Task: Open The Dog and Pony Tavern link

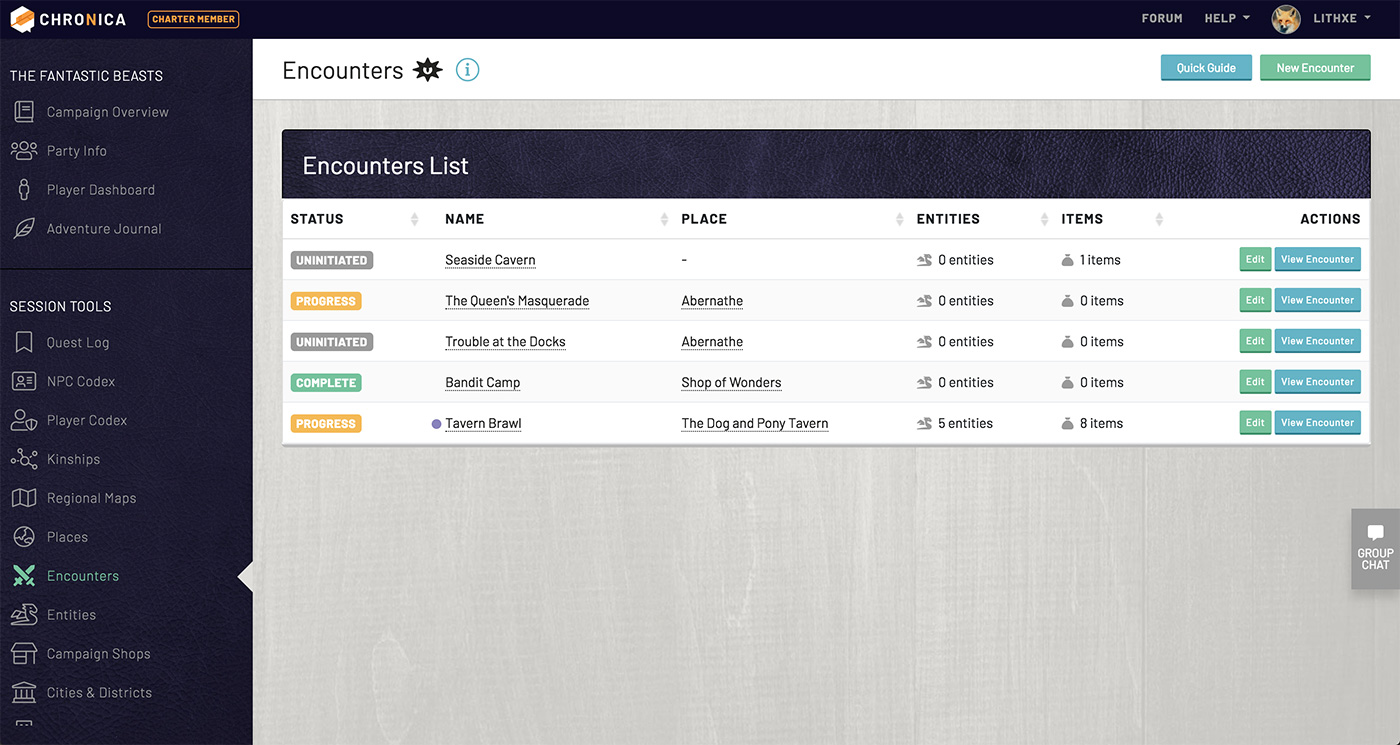Action: (x=754, y=424)
